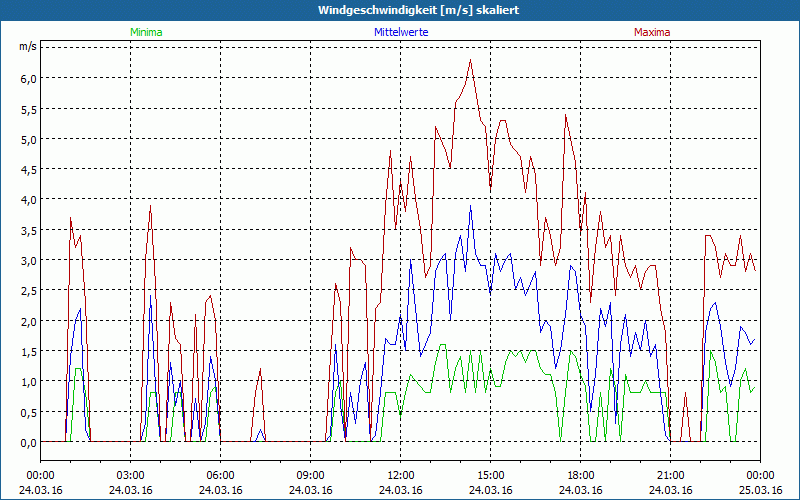This screenshot has height=500, width=800.
Task: Click the '6,0' y-axis value
Action: [29, 79]
